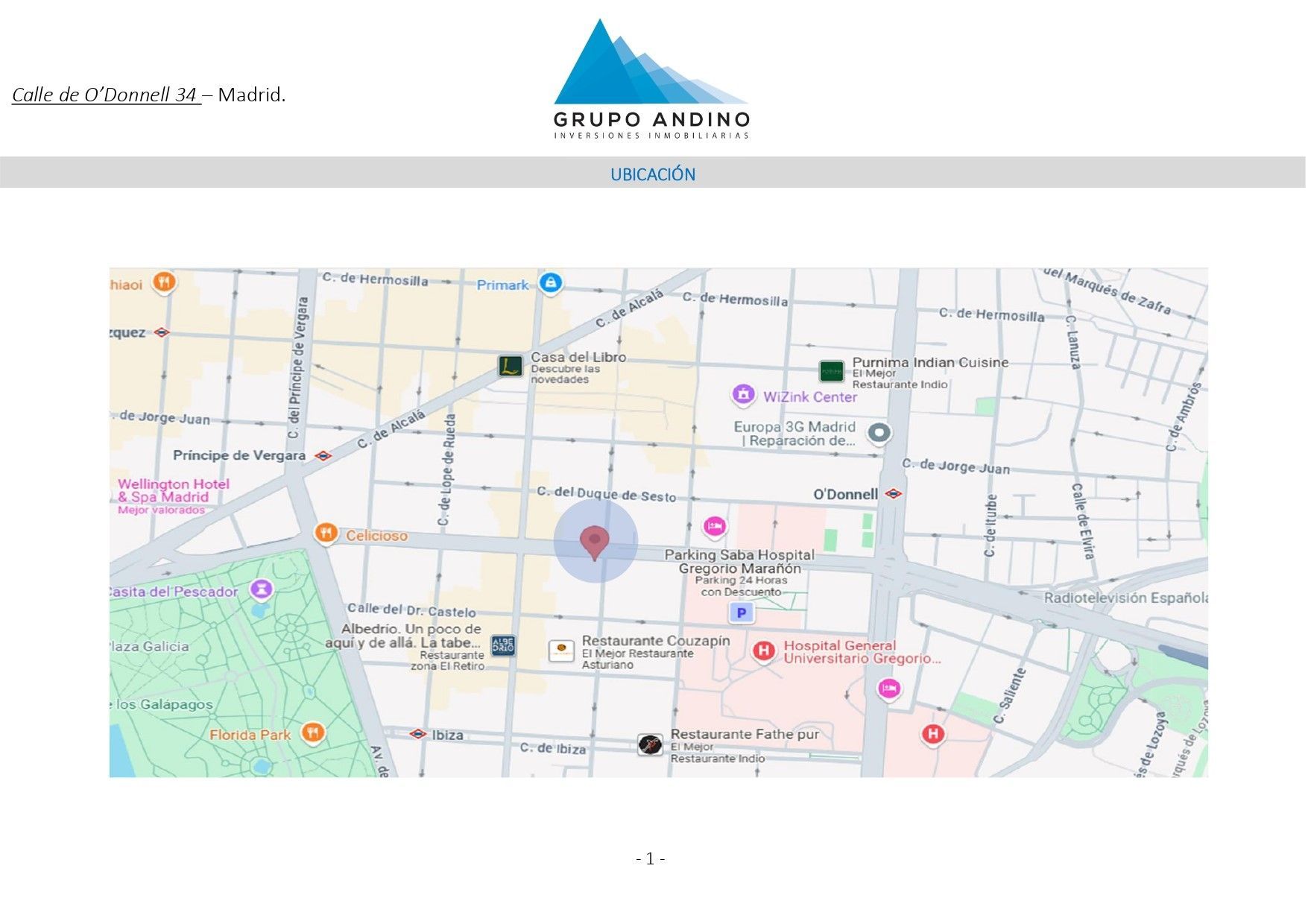This screenshot has height=924, width=1308.
Task: Click the UBICACIÓN section header
Action: click(653, 174)
